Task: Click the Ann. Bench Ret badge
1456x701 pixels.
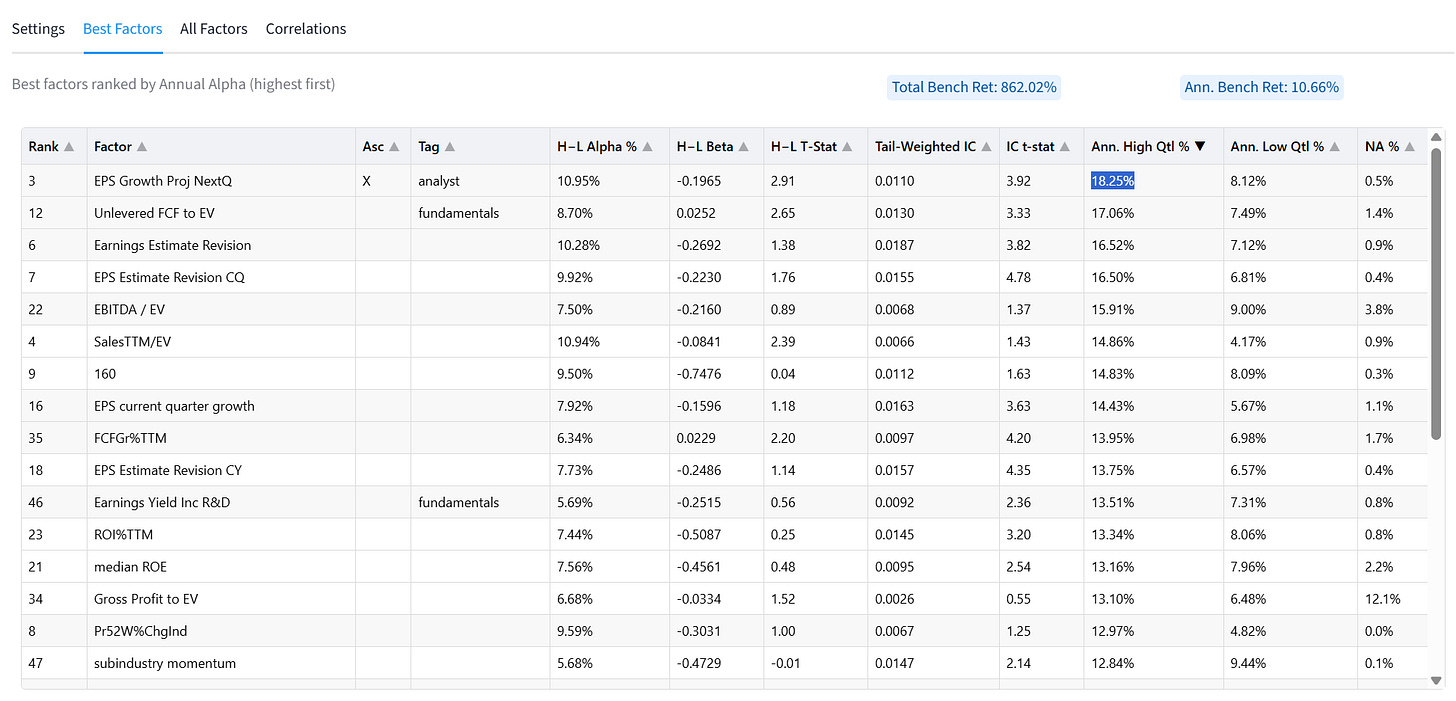Action: [1261, 87]
